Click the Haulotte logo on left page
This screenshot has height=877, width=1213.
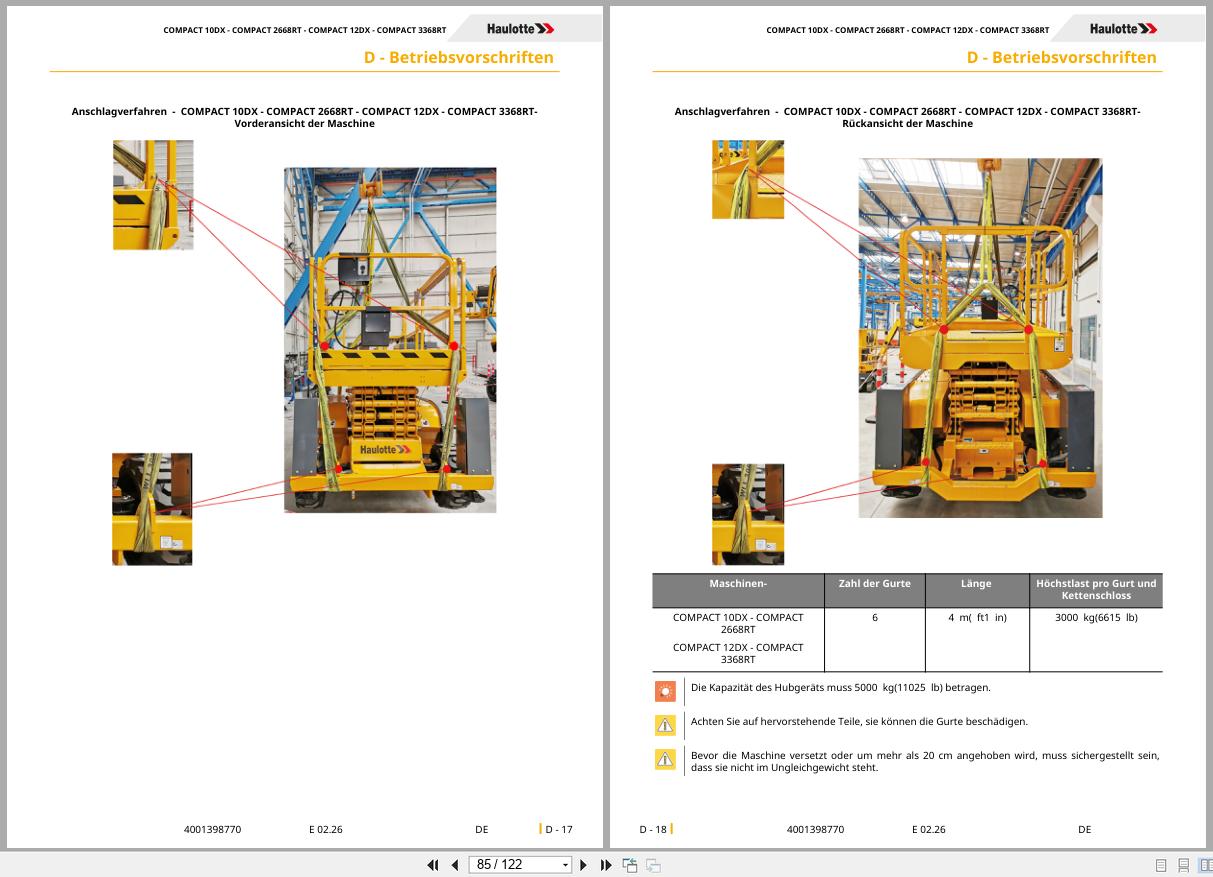[x=521, y=29]
